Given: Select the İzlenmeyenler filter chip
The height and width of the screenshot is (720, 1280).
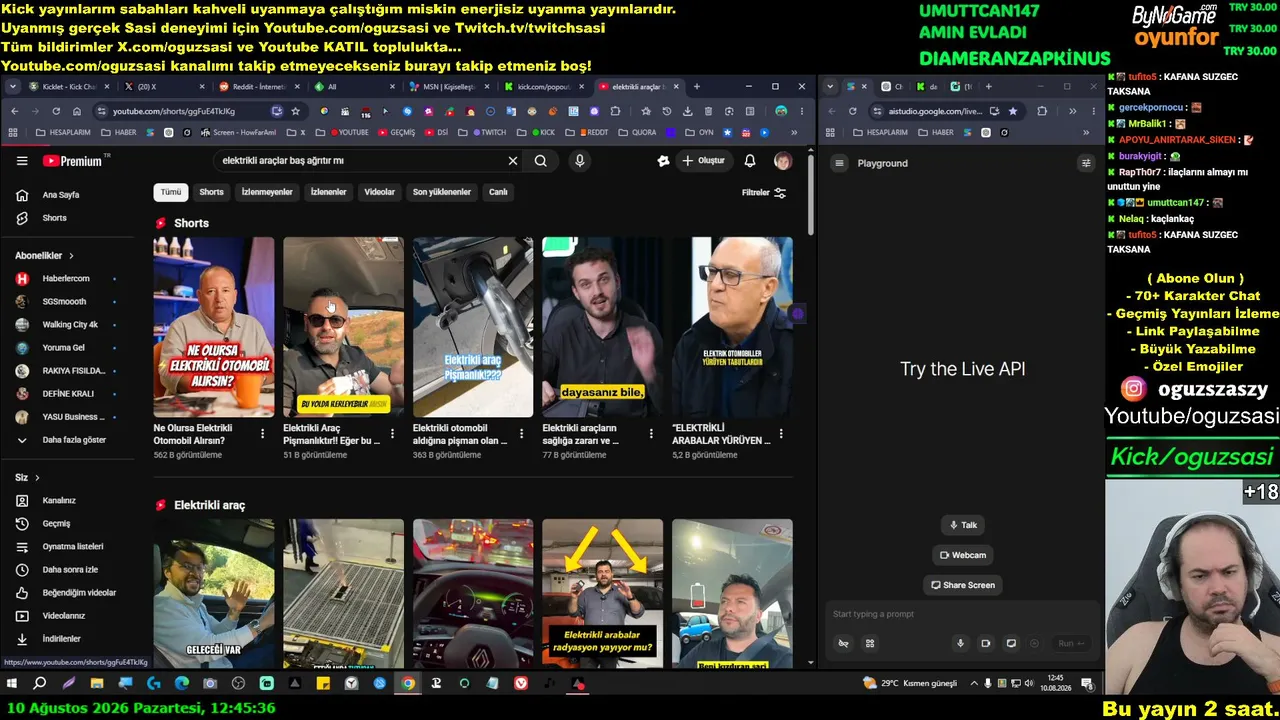Looking at the screenshot, I should click(267, 192).
